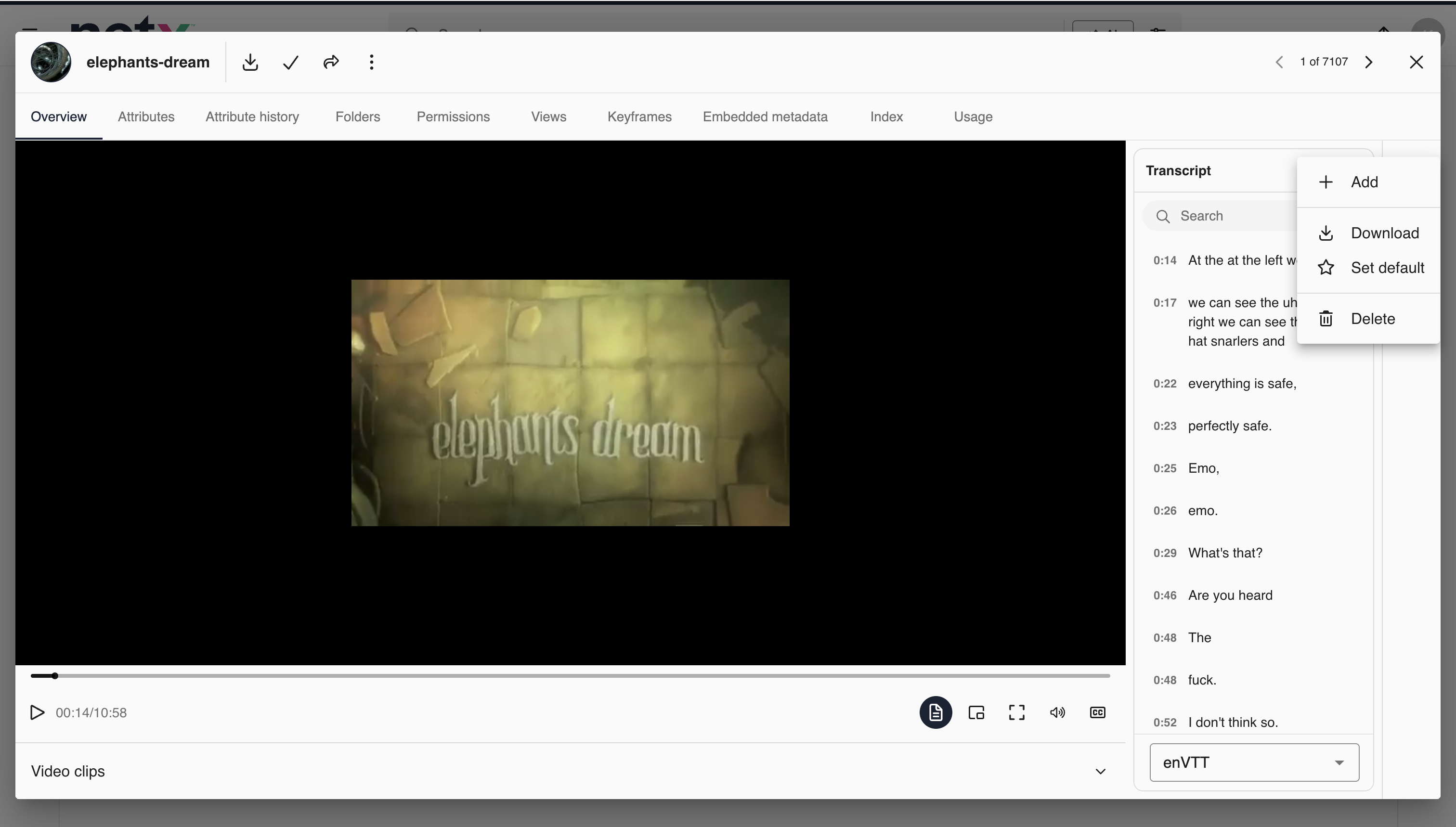Image resolution: width=1456 pixels, height=827 pixels.
Task: Open the Usage tab
Action: click(x=973, y=116)
